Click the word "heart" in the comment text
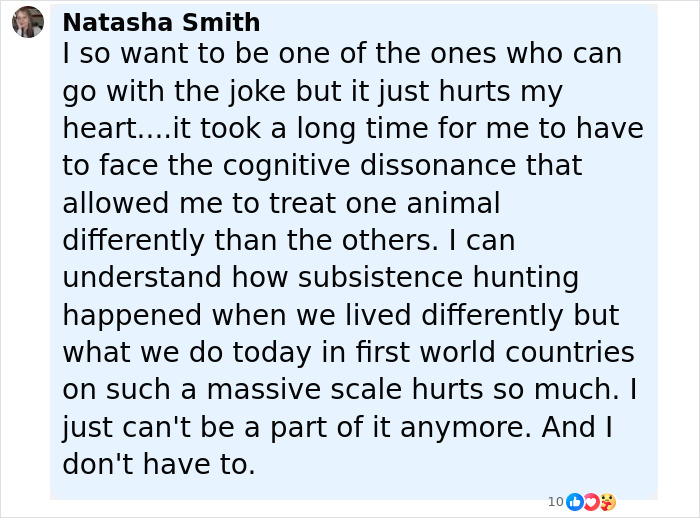Image resolution: width=700 pixels, height=518 pixels. (100, 128)
